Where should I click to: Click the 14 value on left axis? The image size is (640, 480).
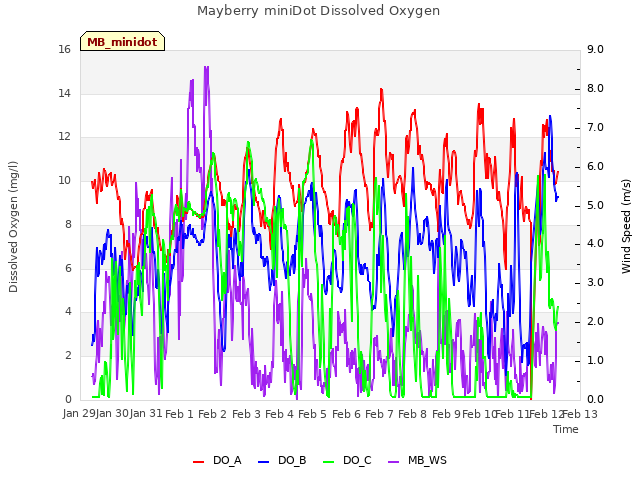[x=64, y=93]
